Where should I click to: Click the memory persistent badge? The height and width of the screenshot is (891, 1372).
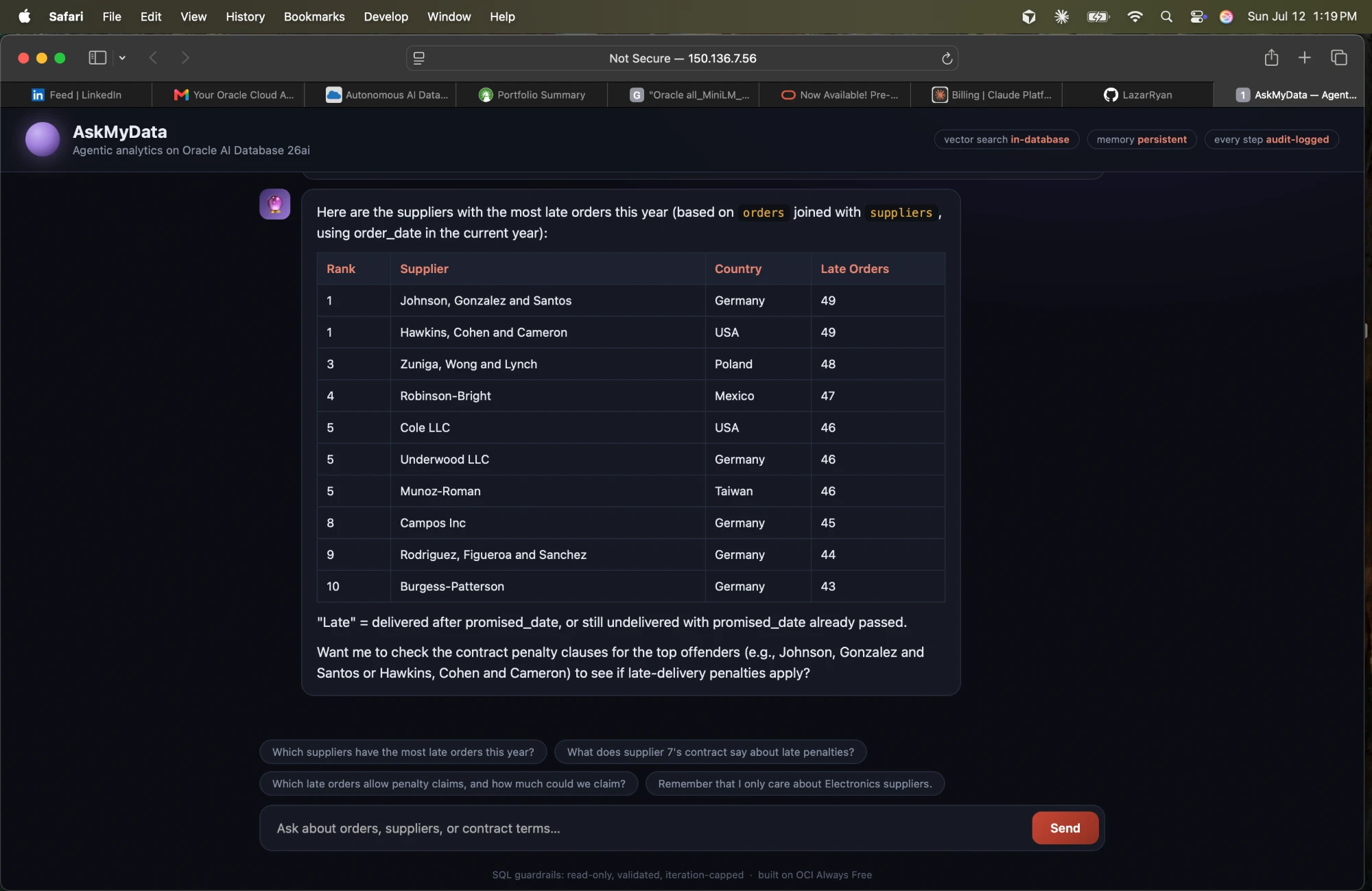click(x=1142, y=139)
